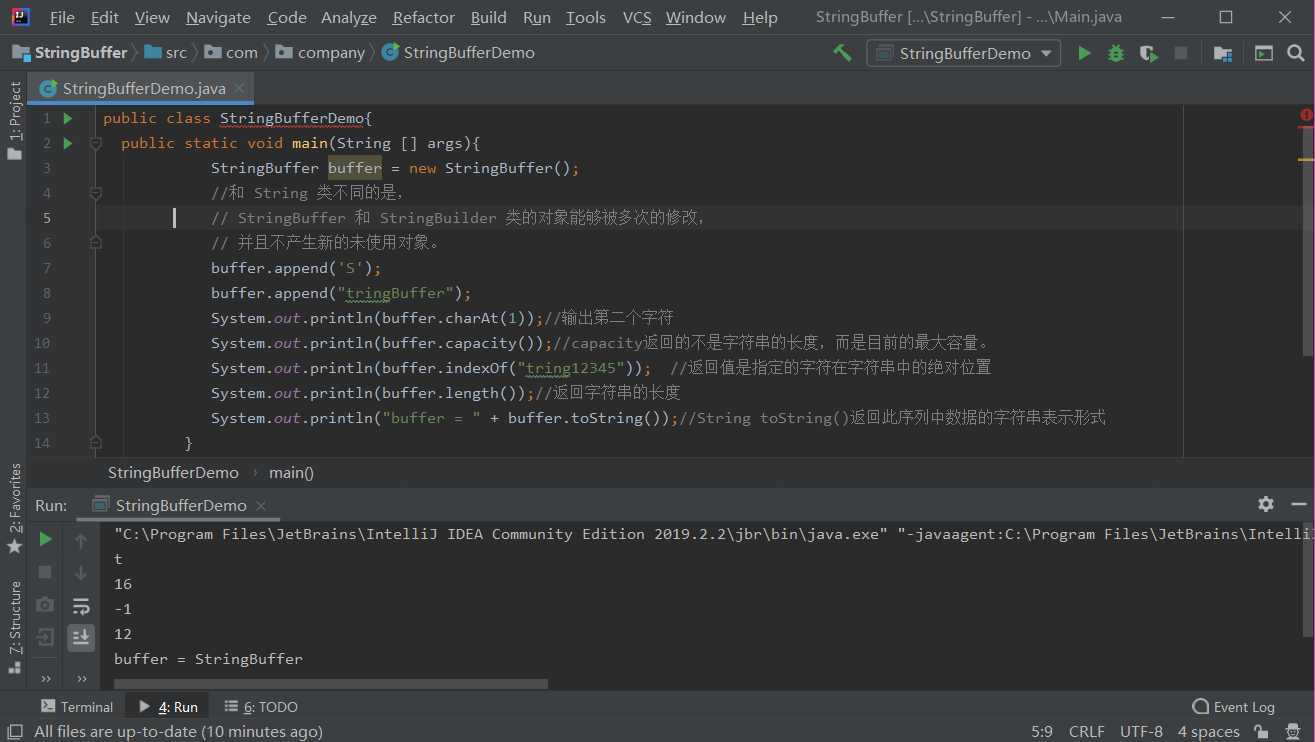
Task: Open the Project Structure folder icon
Action: 1222,53
